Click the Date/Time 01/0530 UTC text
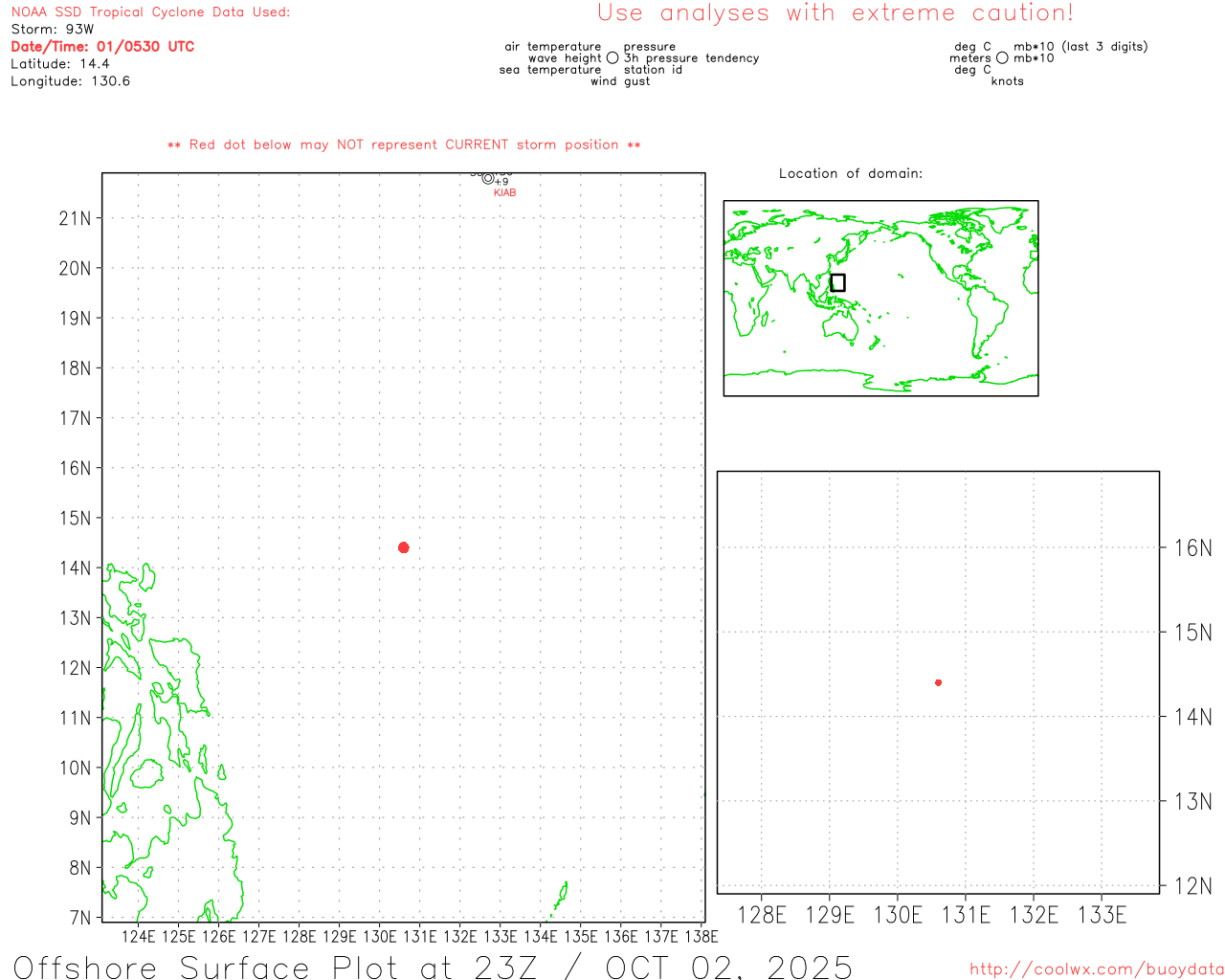 coord(102,47)
